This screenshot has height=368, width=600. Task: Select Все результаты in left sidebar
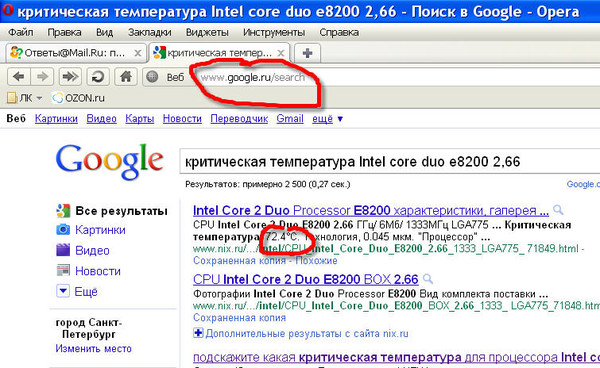click(x=121, y=211)
